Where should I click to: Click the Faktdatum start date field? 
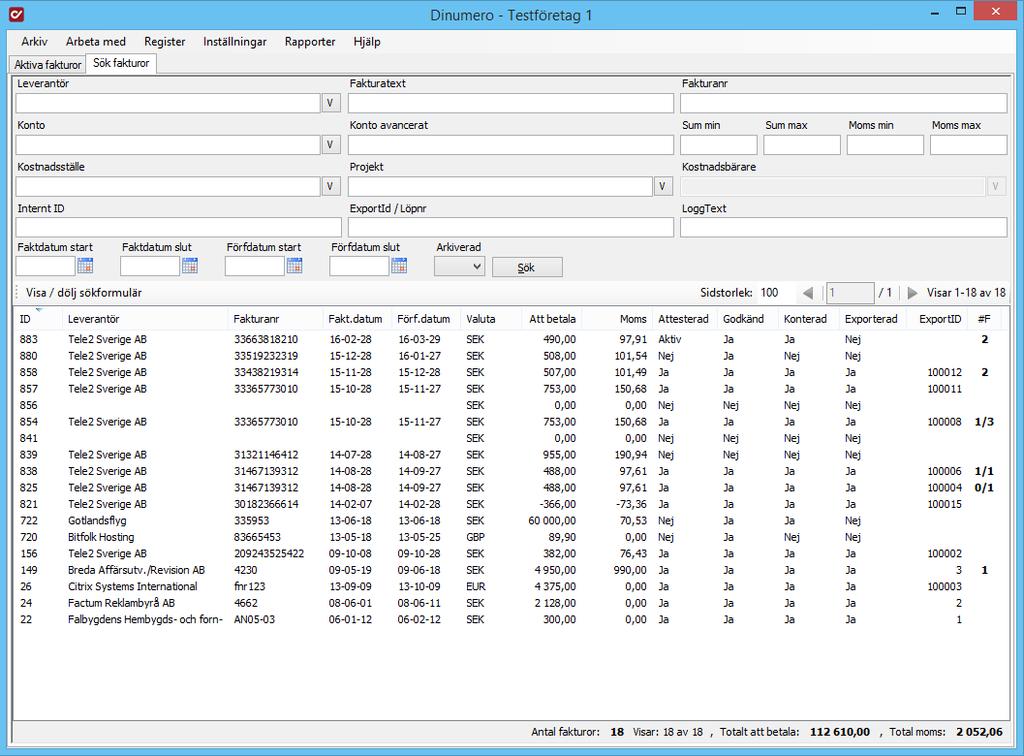tap(45, 266)
